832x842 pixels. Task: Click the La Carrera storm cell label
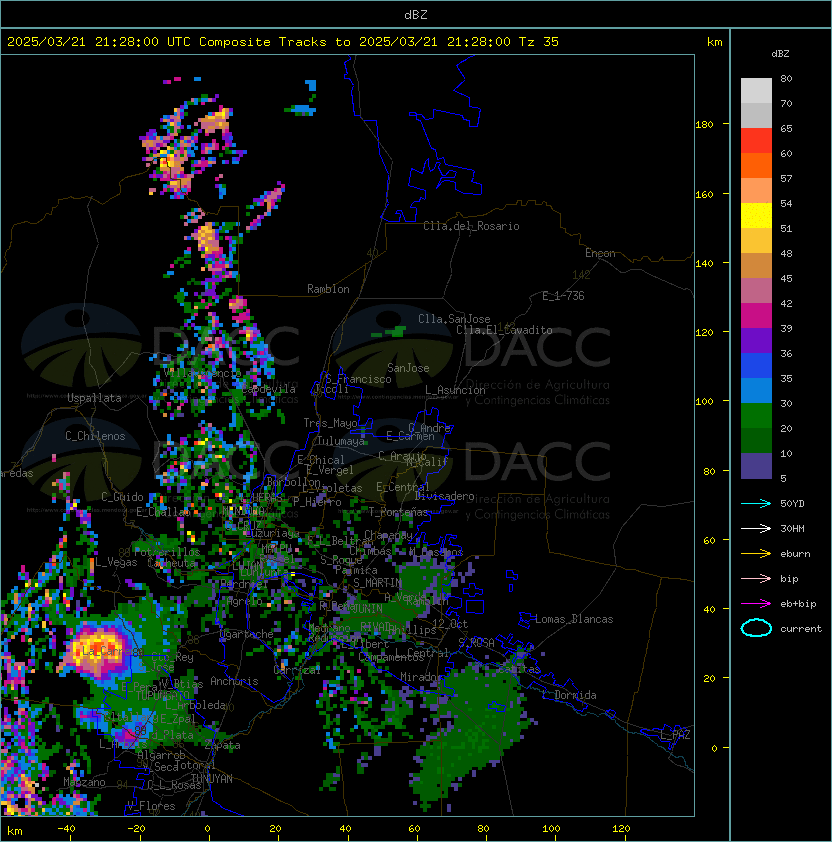112,651
